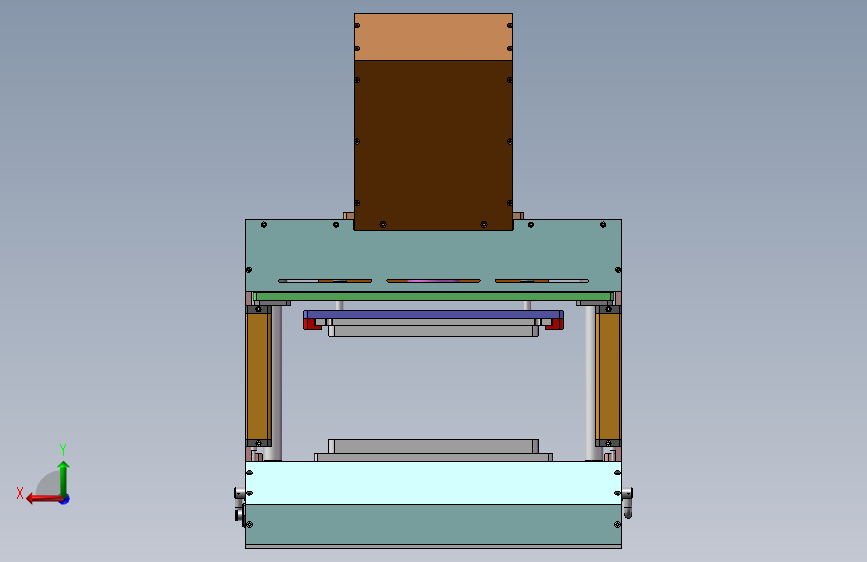Screen dimensions: 867x562
Task: Select the thin green plate under teal plate
Action: (x=433, y=296)
